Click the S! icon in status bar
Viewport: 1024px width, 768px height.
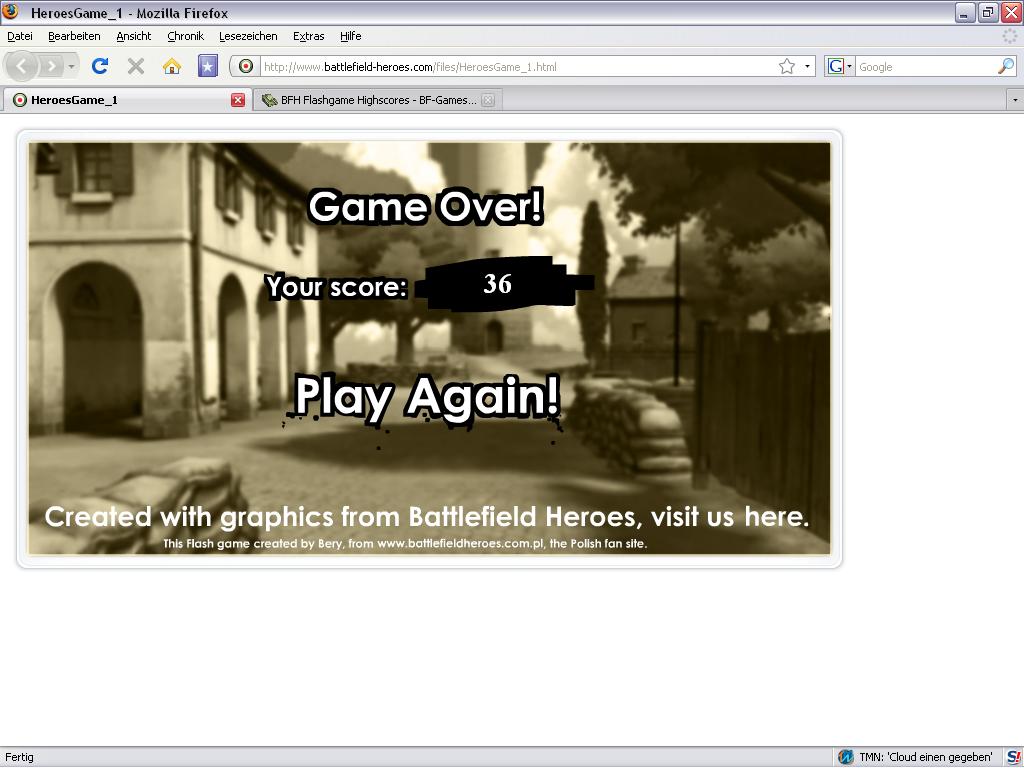[1013, 757]
